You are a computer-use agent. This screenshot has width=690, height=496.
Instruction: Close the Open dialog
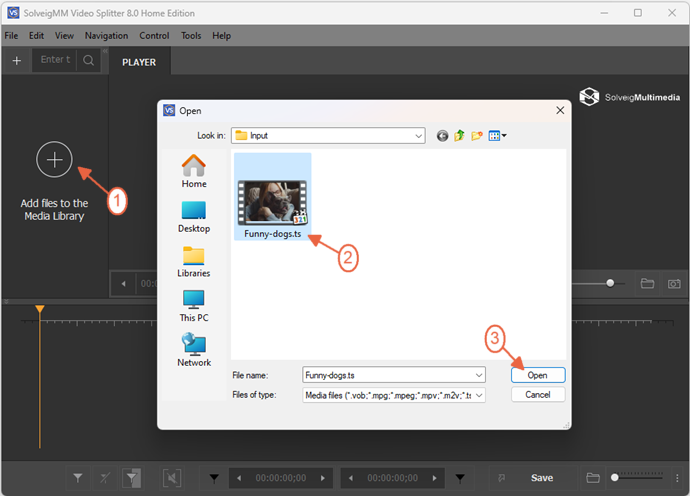tap(560, 110)
